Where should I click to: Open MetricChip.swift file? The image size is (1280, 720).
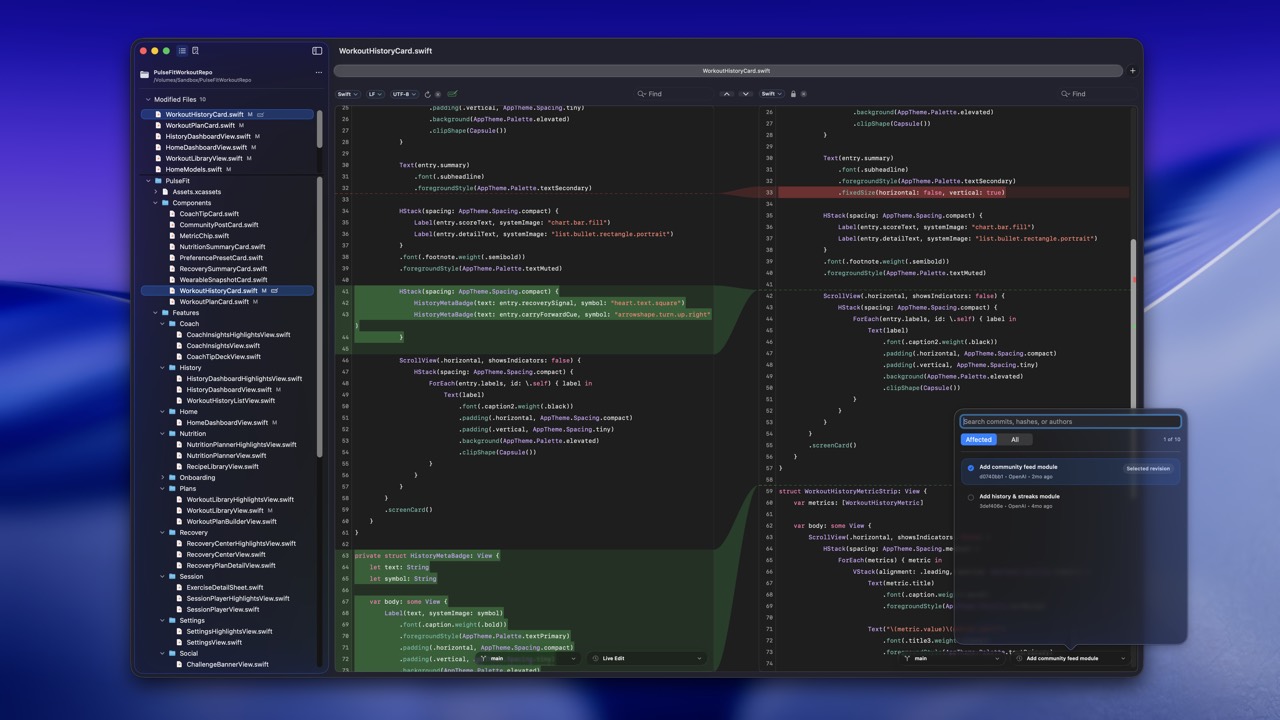coord(204,236)
